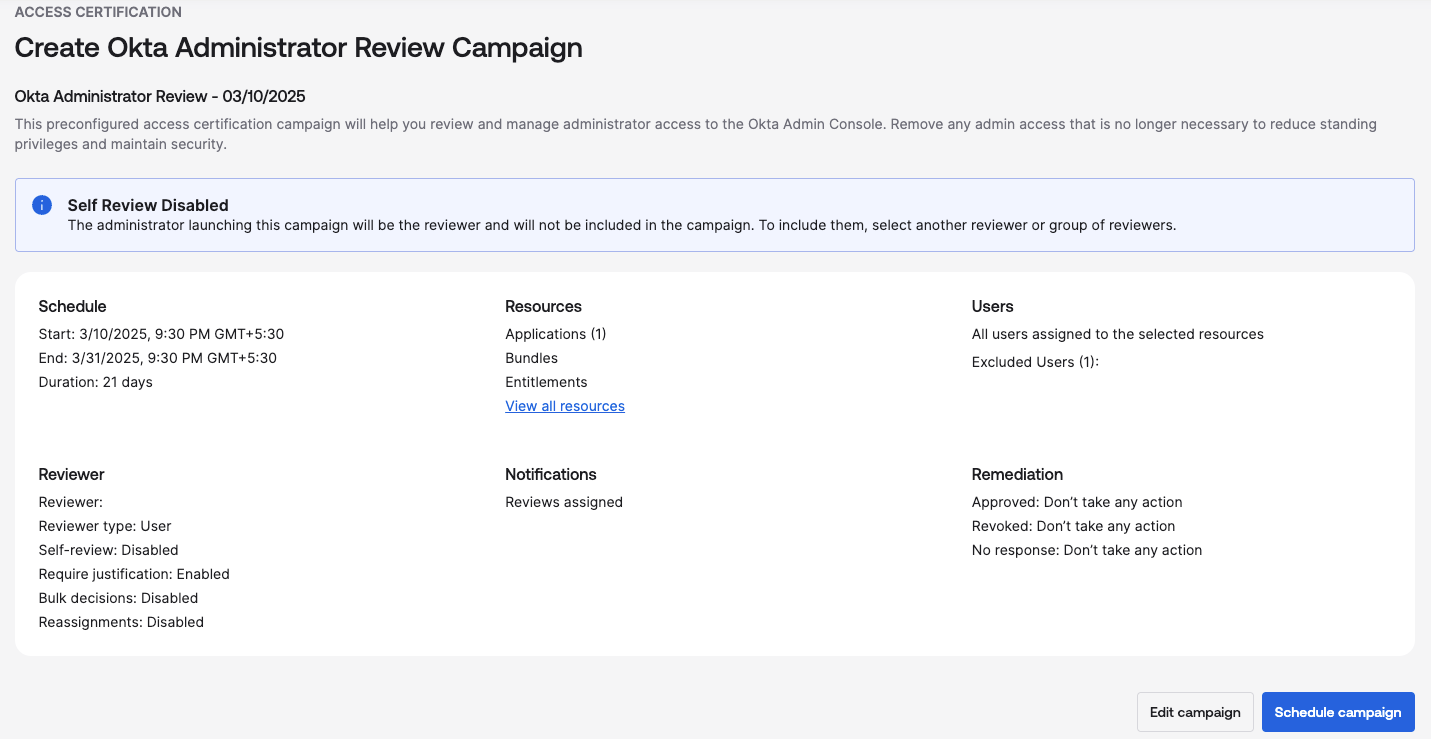This screenshot has height=739, width=1431.
Task: Click the Resources section heading
Action: point(543,306)
